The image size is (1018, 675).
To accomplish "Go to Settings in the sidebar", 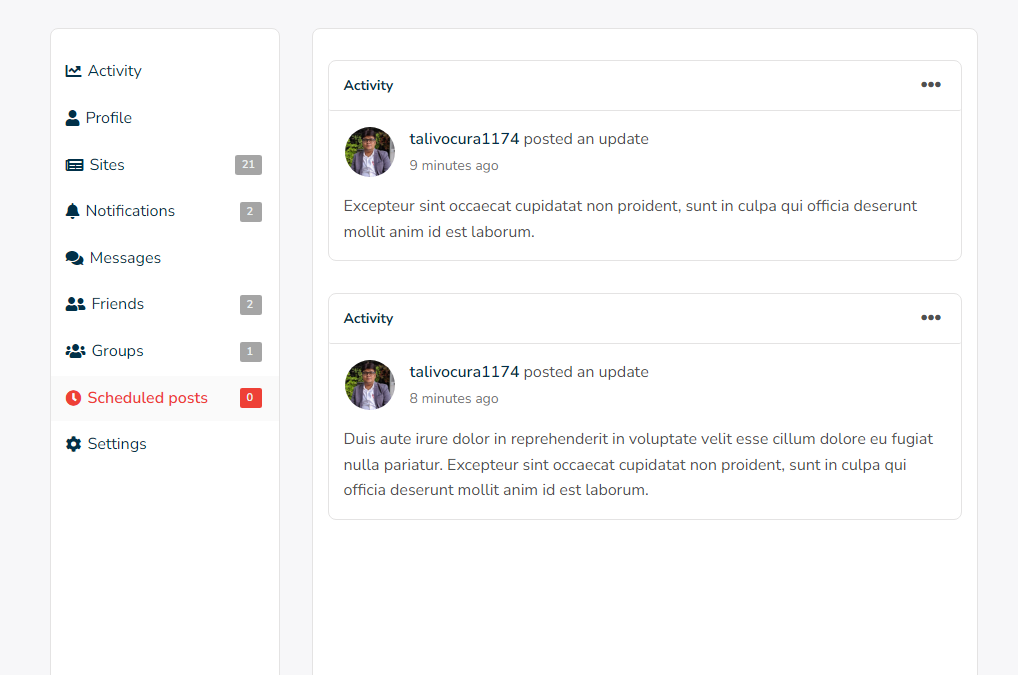I will [x=117, y=444].
